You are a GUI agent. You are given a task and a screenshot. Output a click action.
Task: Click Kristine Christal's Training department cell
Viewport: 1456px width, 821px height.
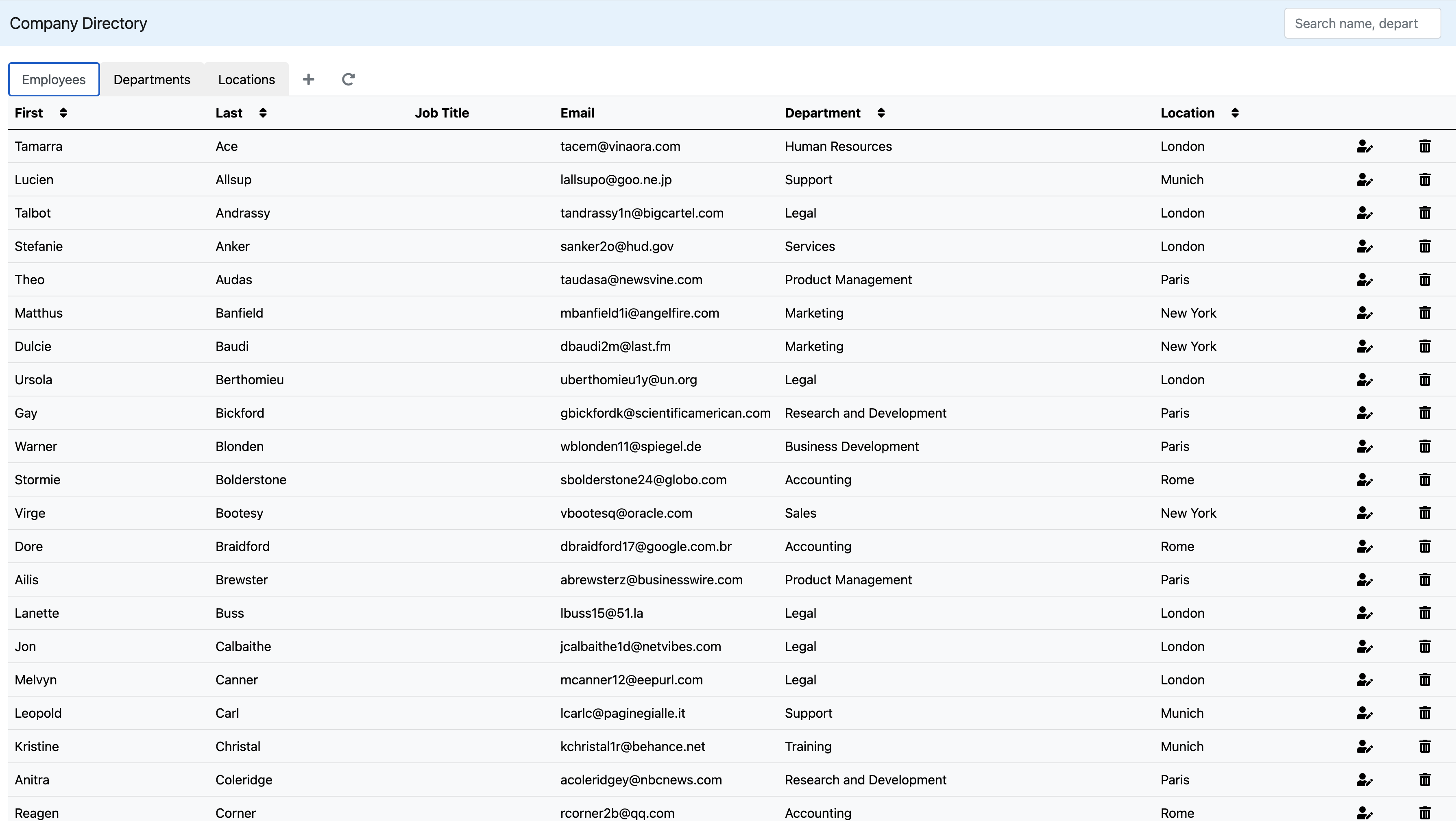(x=808, y=747)
